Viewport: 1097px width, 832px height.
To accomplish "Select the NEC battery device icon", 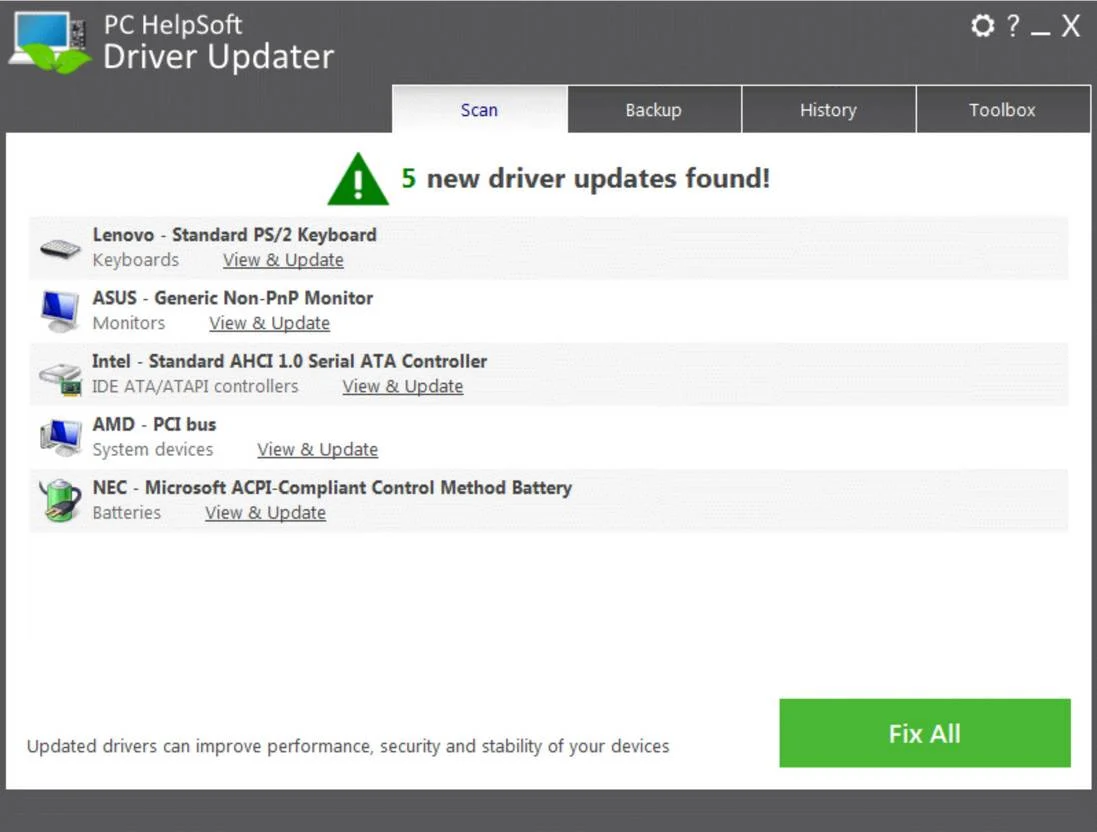I will [x=59, y=500].
